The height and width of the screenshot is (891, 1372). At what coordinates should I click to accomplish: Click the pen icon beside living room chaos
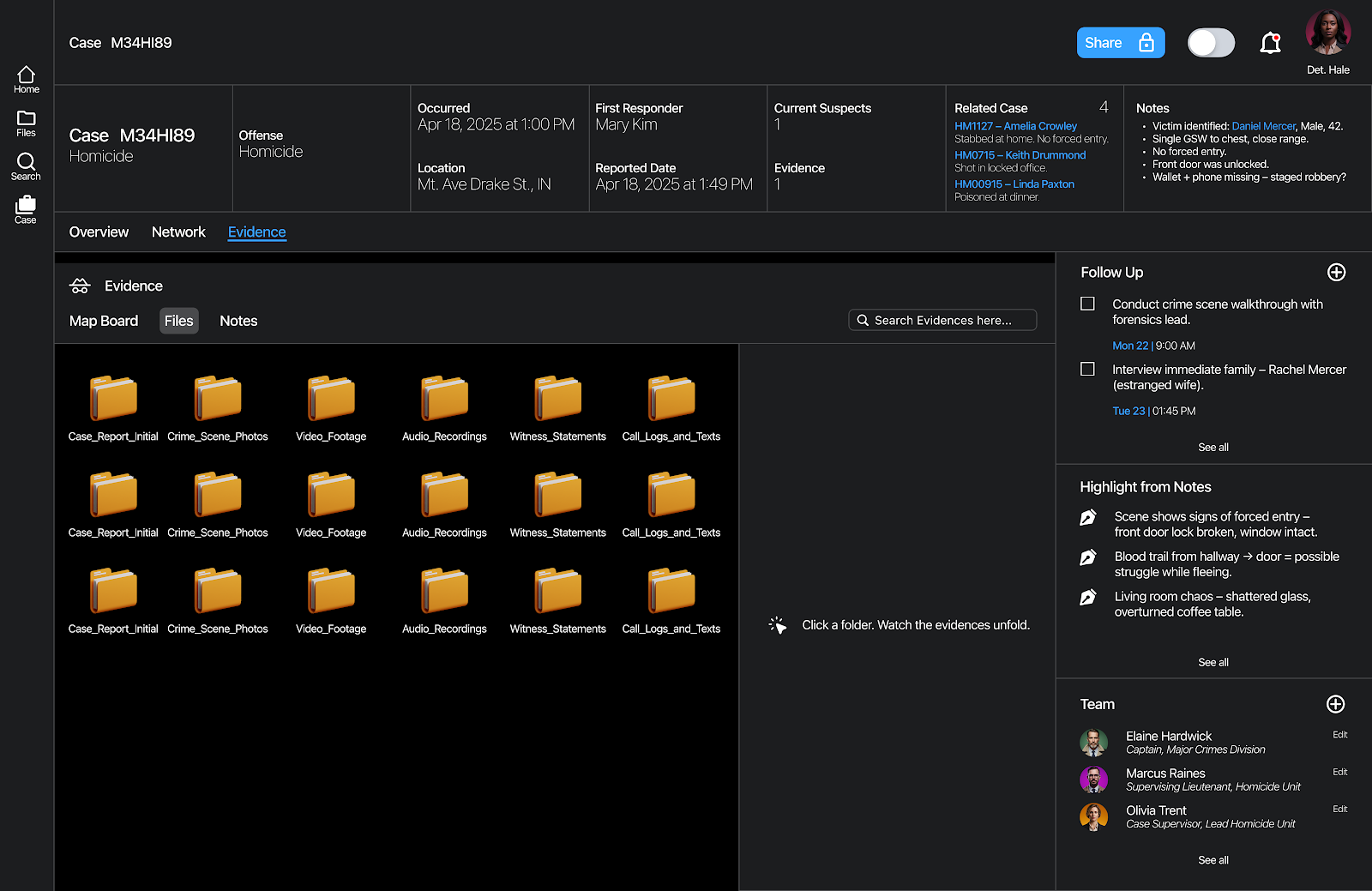click(x=1088, y=597)
